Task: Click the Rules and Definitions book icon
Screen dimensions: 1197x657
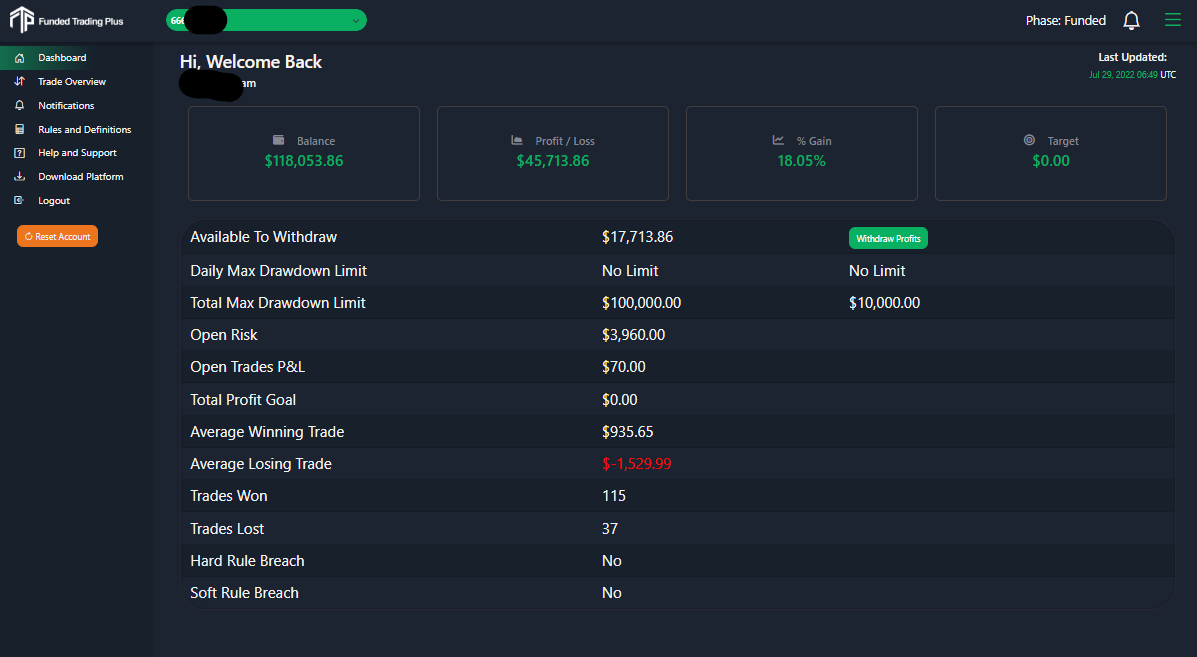Action: 20,129
